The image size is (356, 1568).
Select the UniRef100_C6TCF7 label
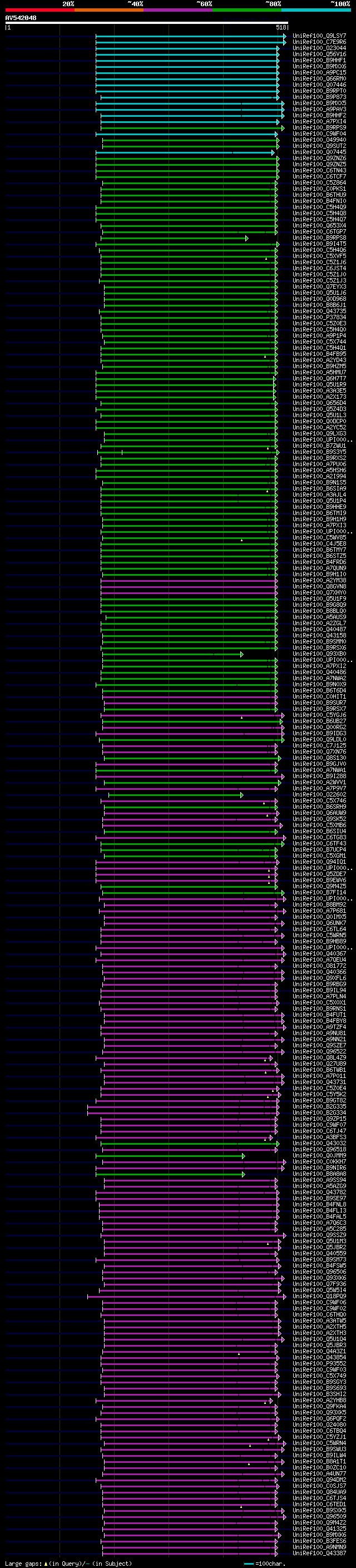pos(319,176)
